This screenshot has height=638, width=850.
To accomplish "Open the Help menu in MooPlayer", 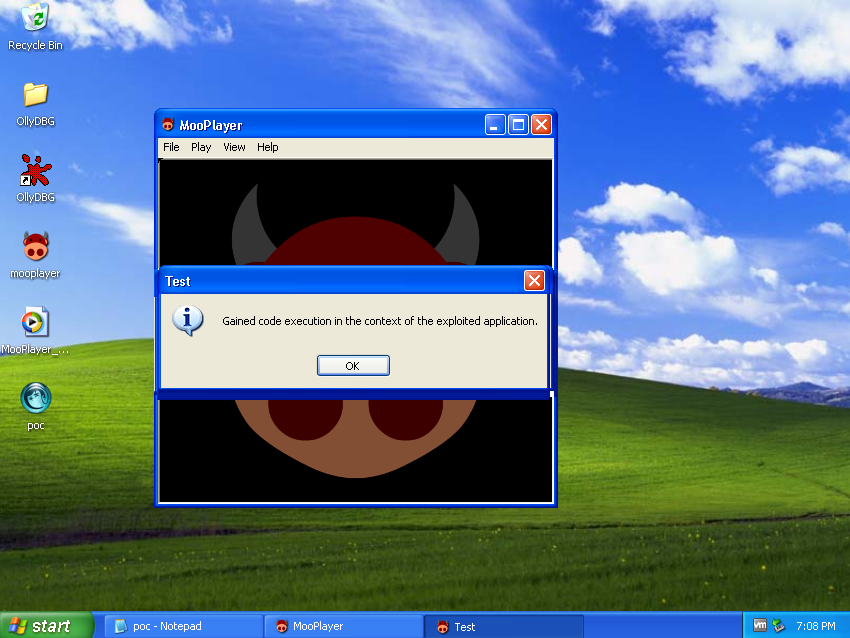I will [x=268, y=147].
